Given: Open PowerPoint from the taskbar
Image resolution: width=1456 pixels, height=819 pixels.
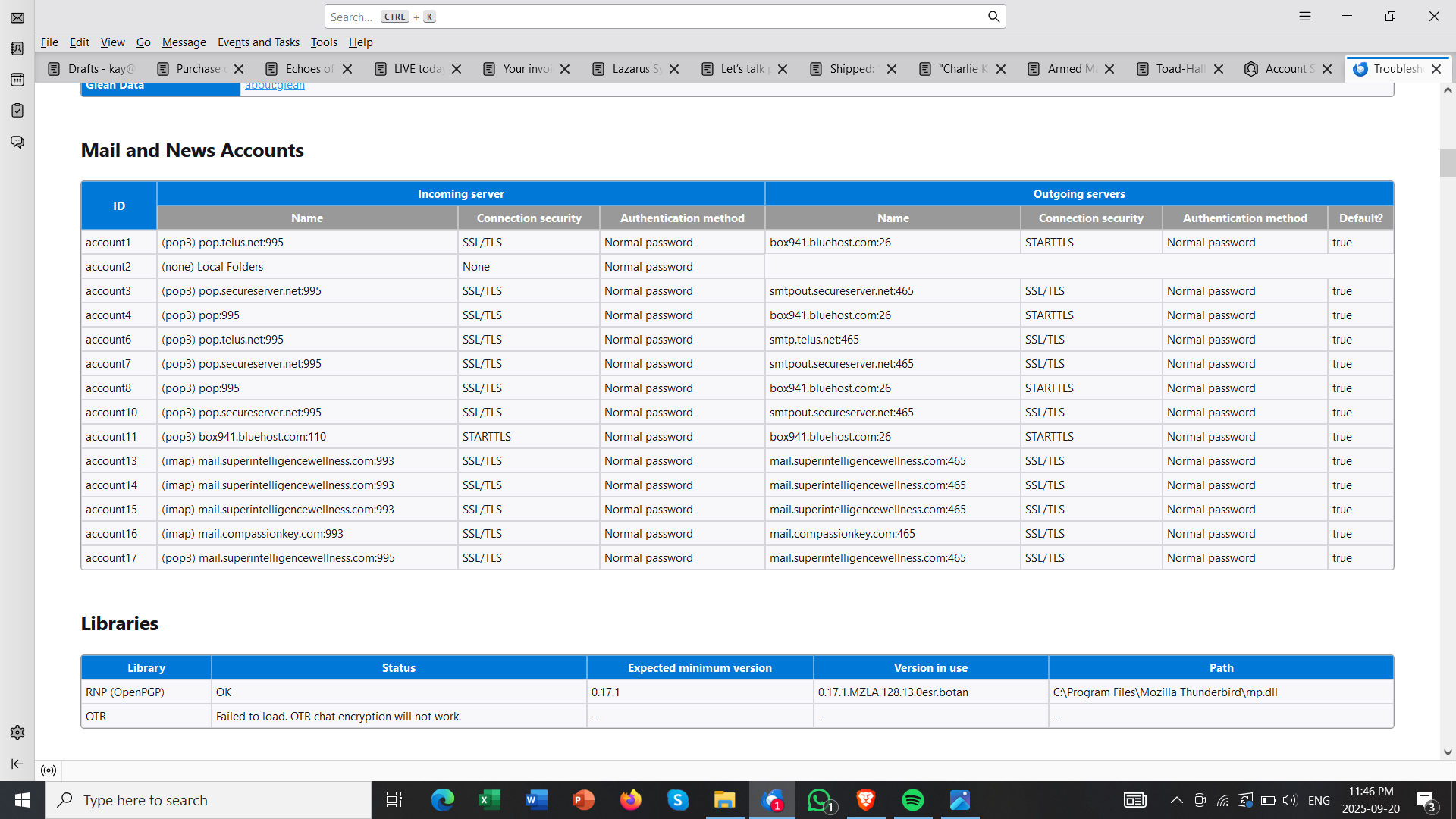Looking at the screenshot, I should (583, 800).
